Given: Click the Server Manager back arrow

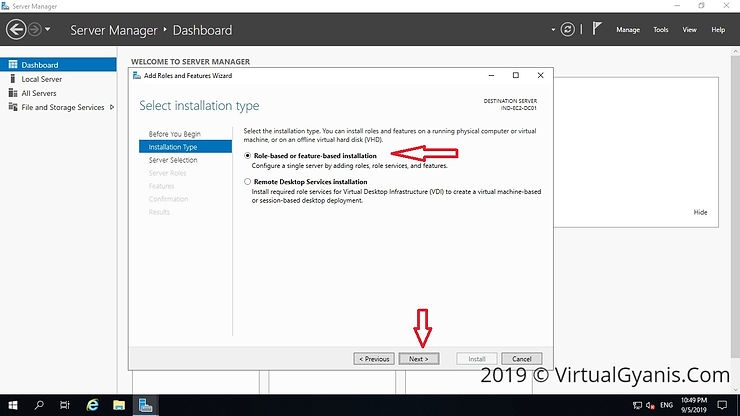Looking at the screenshot, I should coord(15,30).
